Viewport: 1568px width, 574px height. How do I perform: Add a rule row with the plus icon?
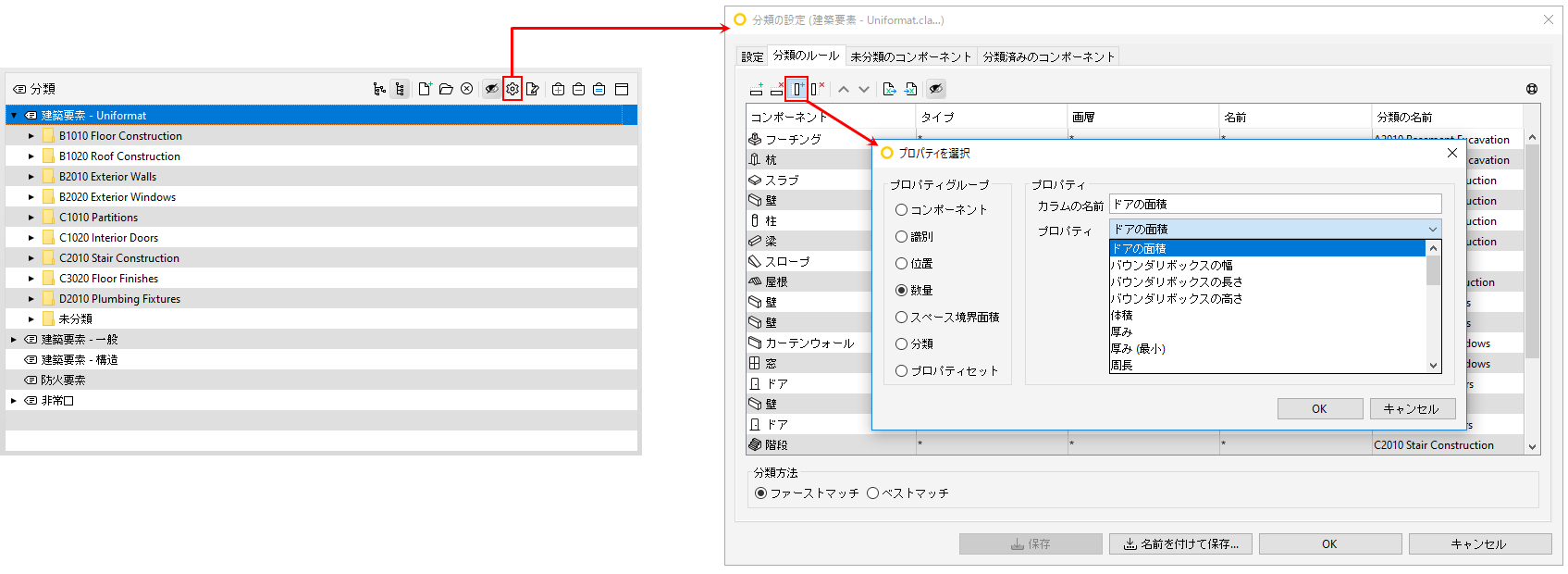click(757, 89)
